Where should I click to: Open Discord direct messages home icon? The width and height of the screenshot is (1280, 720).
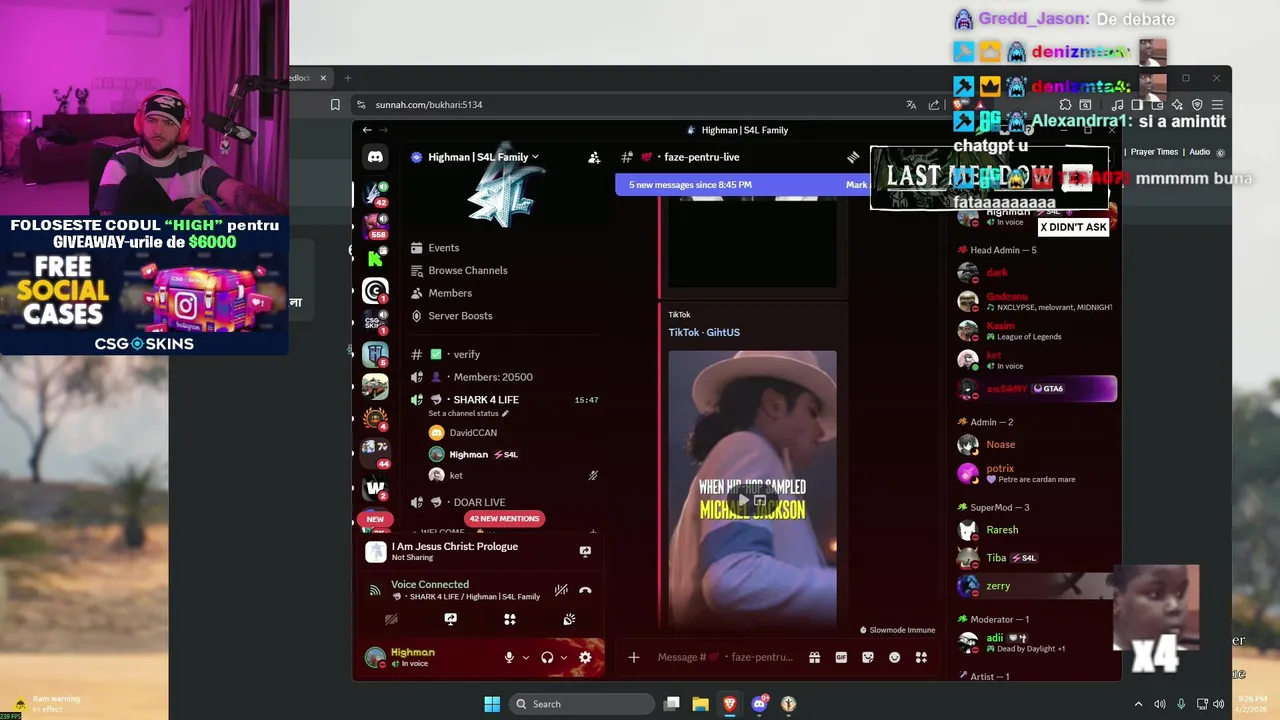pos(375,157)
